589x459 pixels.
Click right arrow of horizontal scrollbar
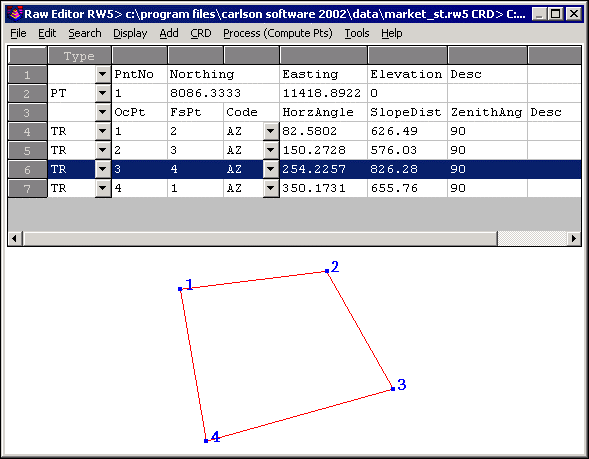tap(574, 239)
